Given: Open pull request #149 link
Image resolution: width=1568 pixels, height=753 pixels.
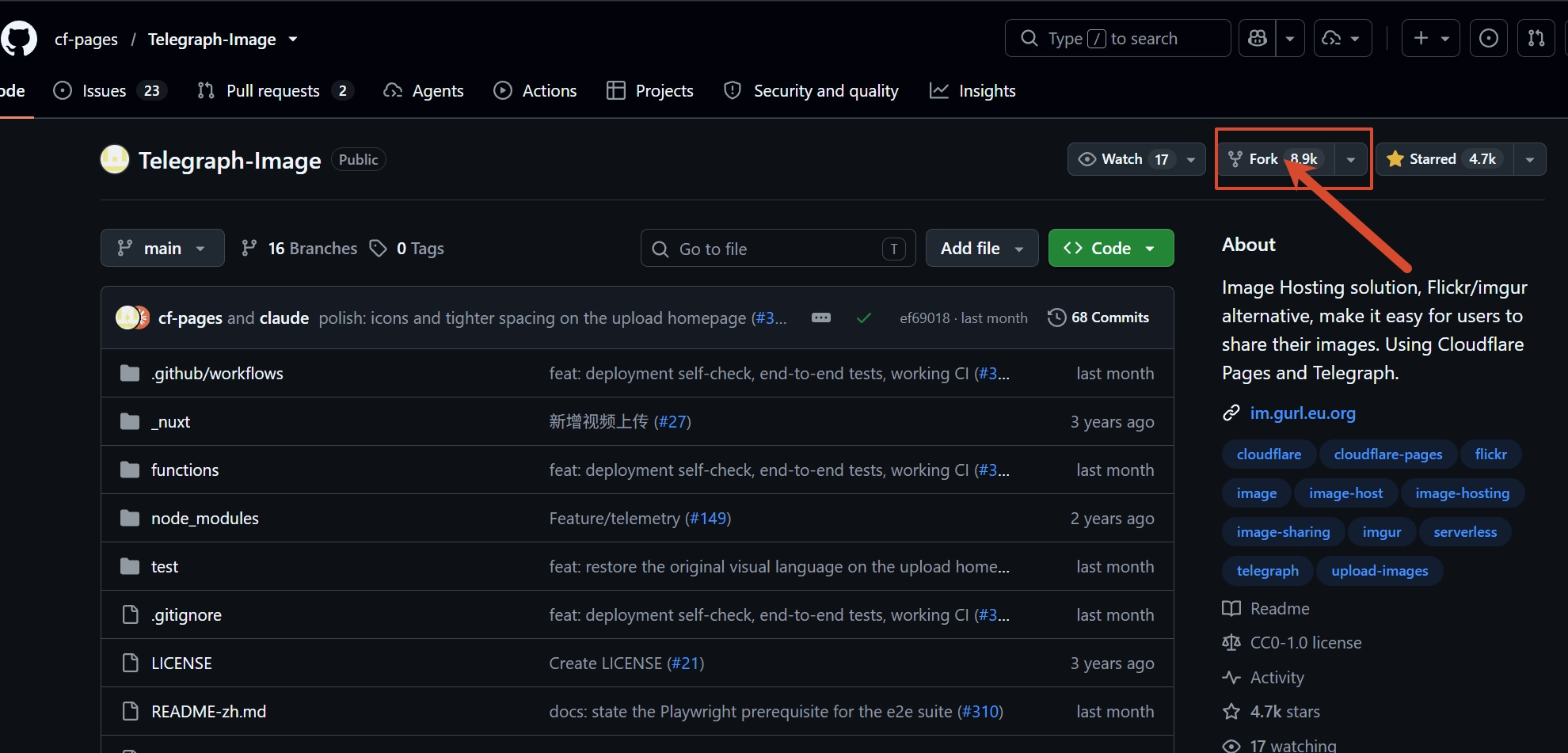Looking at the screenshot, I should click(708, 518).
